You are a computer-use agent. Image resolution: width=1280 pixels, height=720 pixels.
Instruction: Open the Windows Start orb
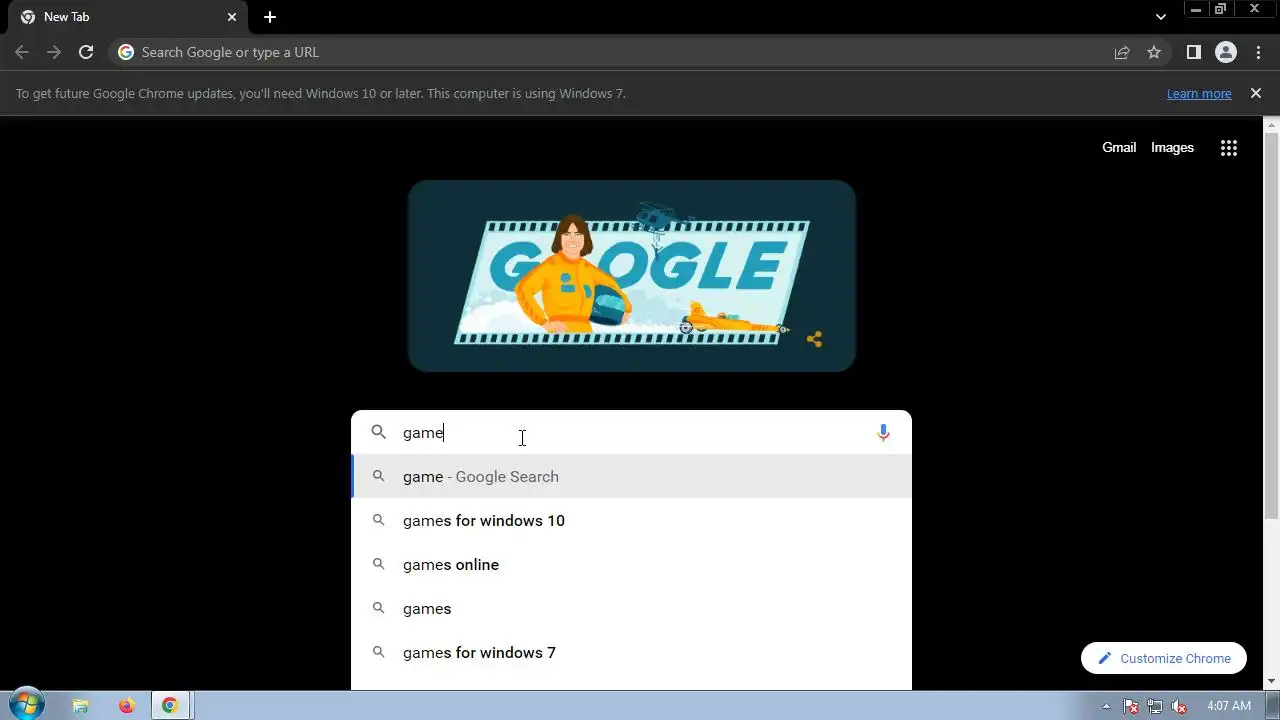[26, 705]
